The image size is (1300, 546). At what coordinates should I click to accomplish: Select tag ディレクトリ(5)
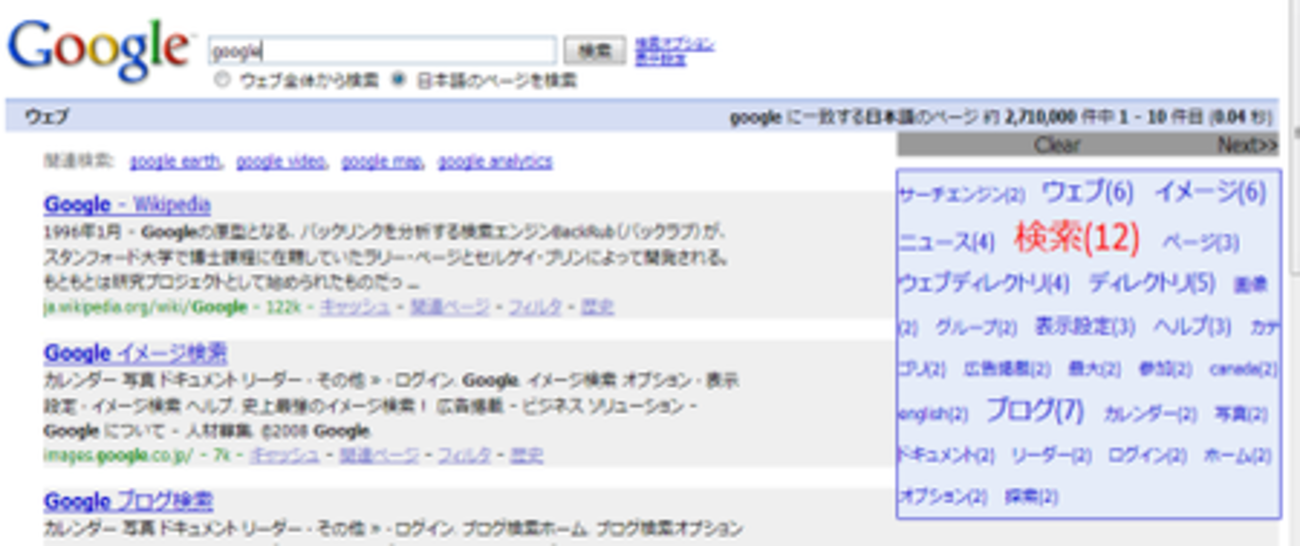[x=1151, y=284]
